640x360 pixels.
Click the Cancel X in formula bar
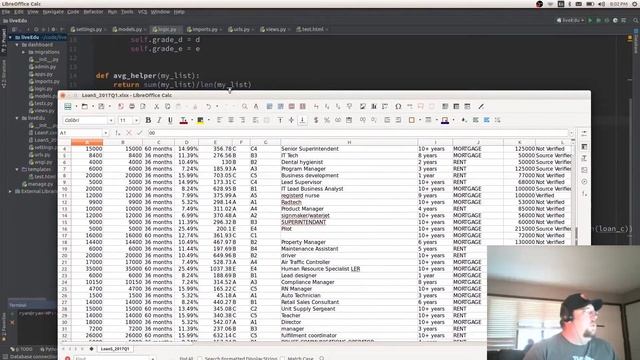pos(129,133)
